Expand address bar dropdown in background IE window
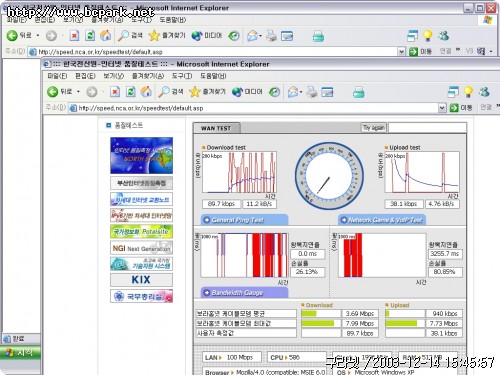The height and width of the screenshot is (375, 500). coord(401,52)
